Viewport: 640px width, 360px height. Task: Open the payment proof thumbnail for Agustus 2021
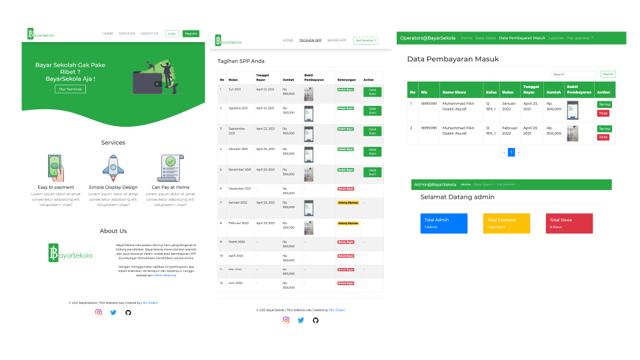click(x=309, y=113)
